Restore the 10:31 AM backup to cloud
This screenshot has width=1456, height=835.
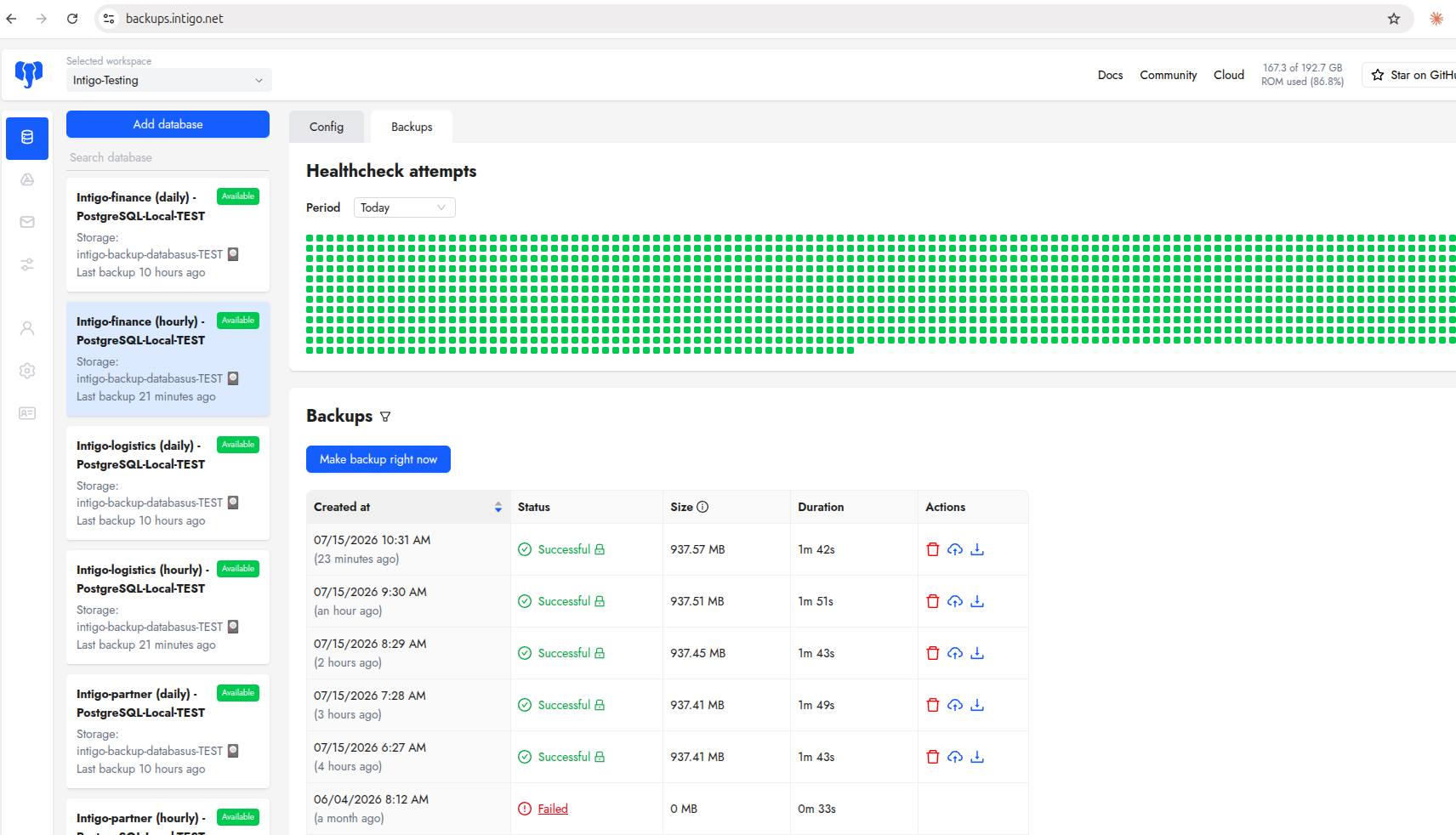(955, 549)
